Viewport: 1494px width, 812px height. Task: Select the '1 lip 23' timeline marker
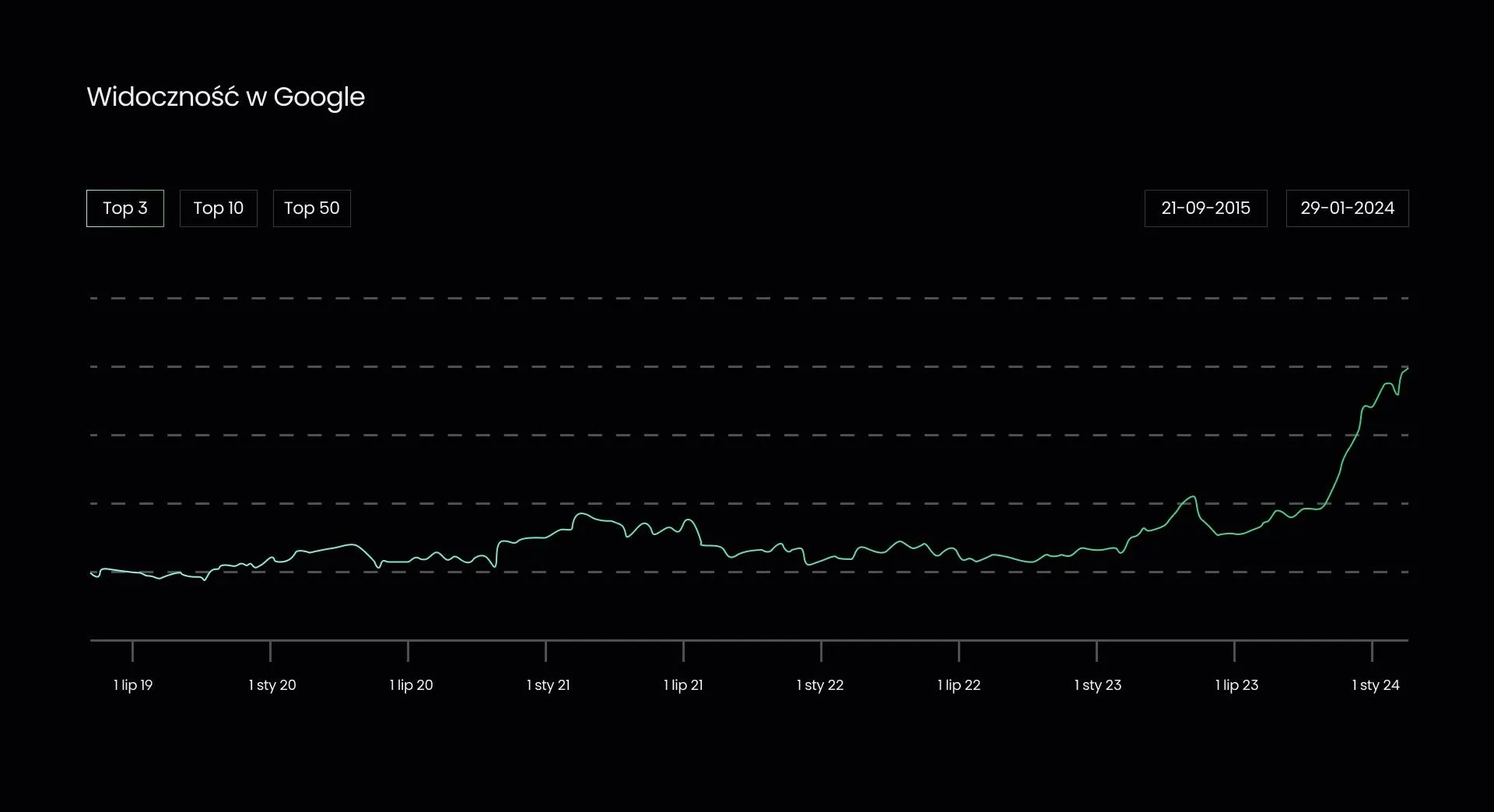coord(1236,685)
